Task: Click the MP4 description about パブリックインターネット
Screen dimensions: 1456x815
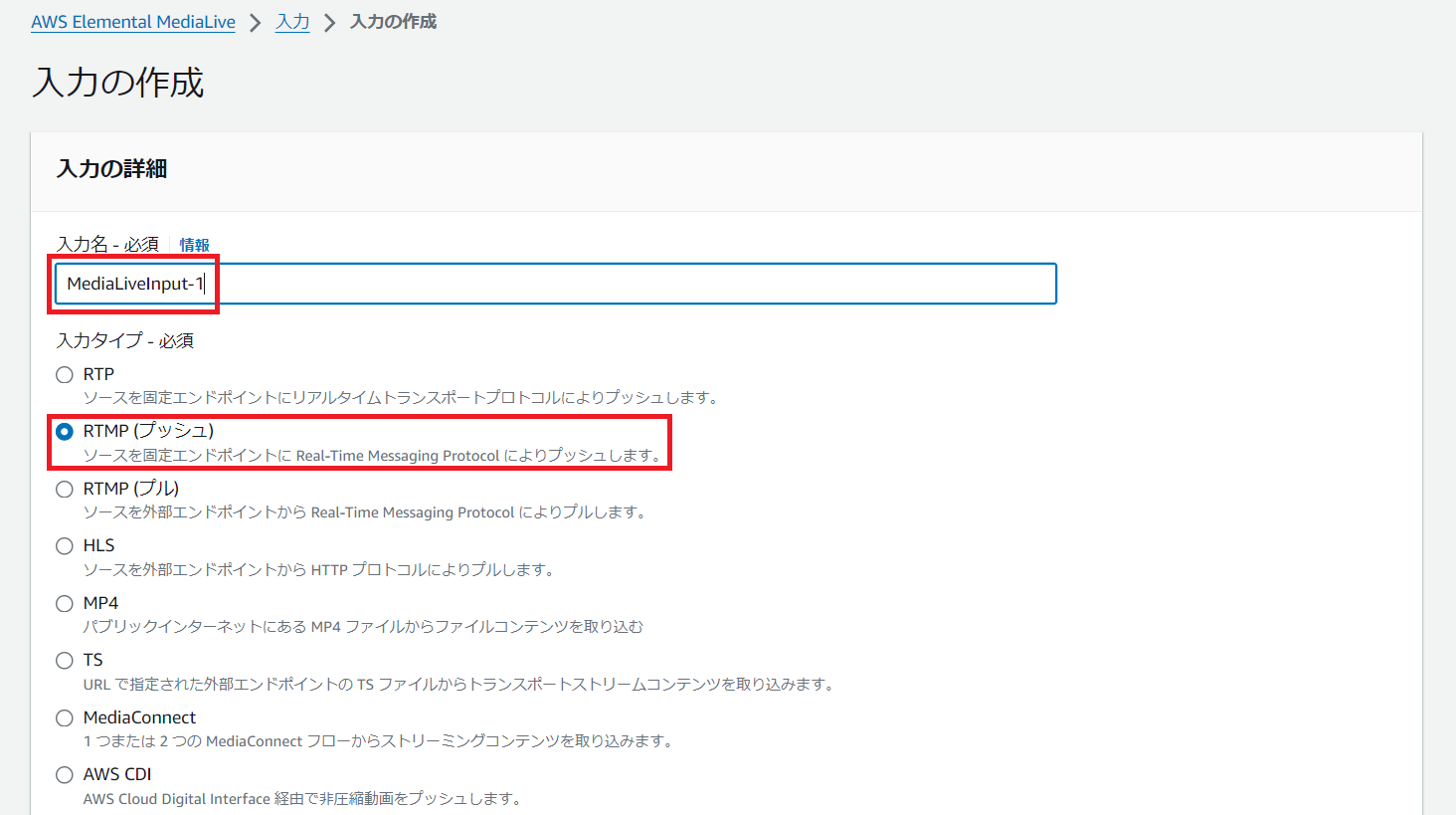Action: point(363,627)
